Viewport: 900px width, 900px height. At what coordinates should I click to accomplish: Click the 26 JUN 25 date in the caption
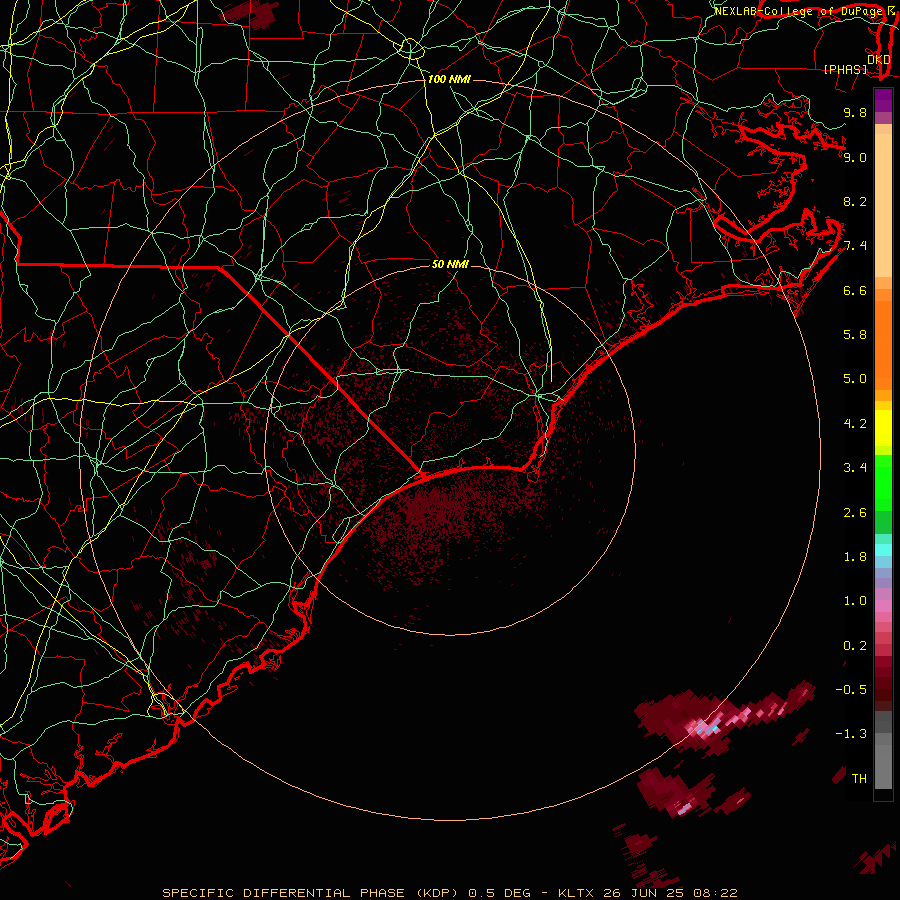[643, 893]
